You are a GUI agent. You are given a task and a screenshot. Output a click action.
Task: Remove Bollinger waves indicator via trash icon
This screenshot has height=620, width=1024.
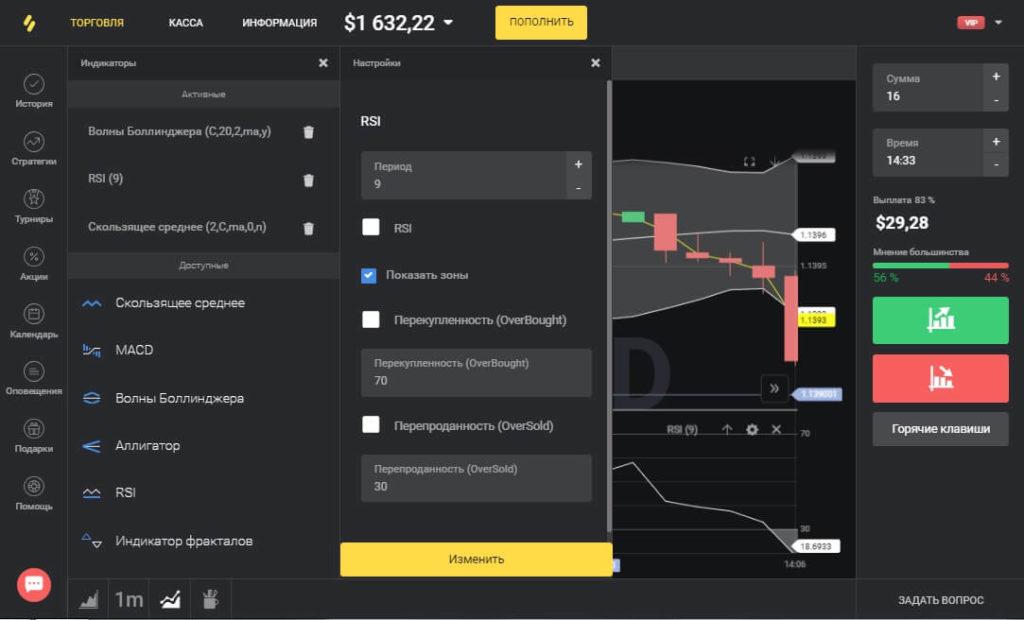coord(308,132)
